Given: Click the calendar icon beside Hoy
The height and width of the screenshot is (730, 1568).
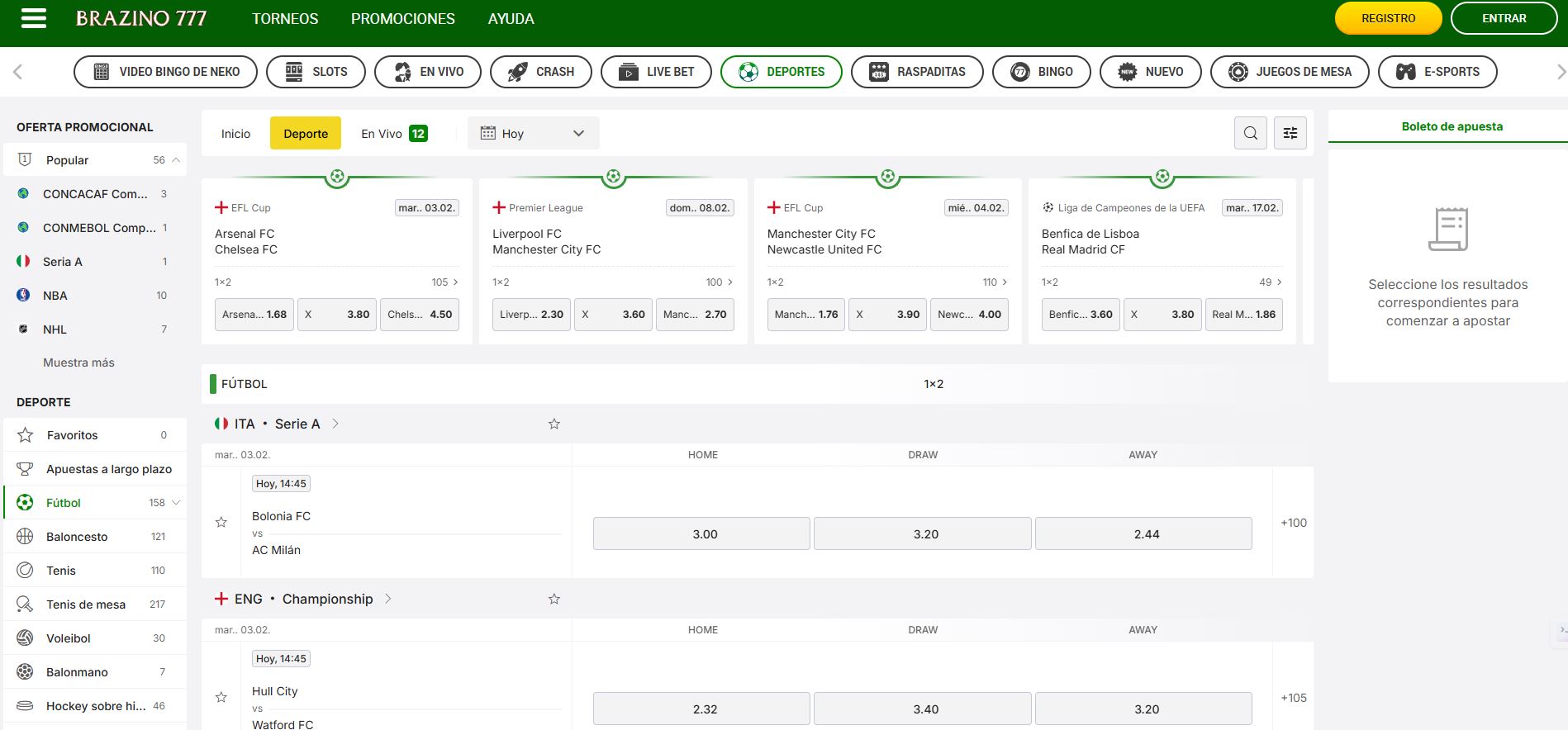Looking at the screenshot, I should (x=488, y=133).
